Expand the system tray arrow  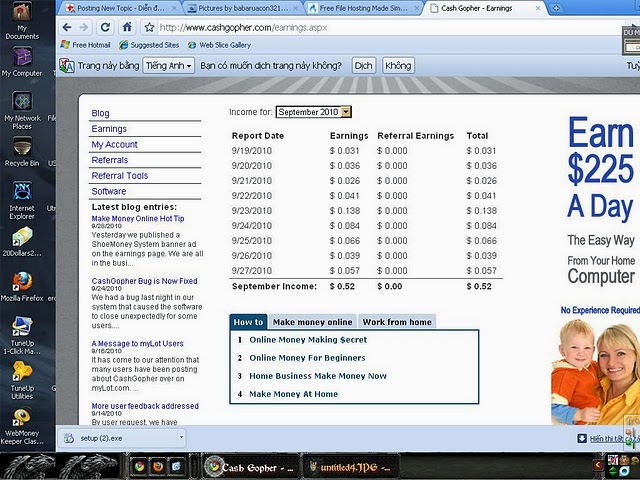point(598,464)
